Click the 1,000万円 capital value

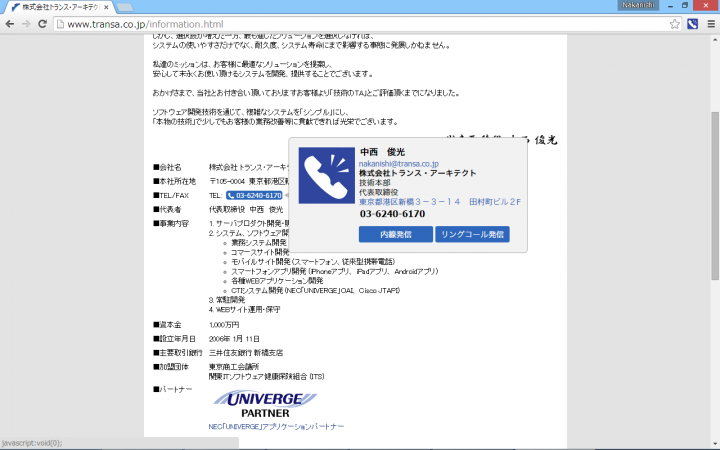(x=224, y=325)
